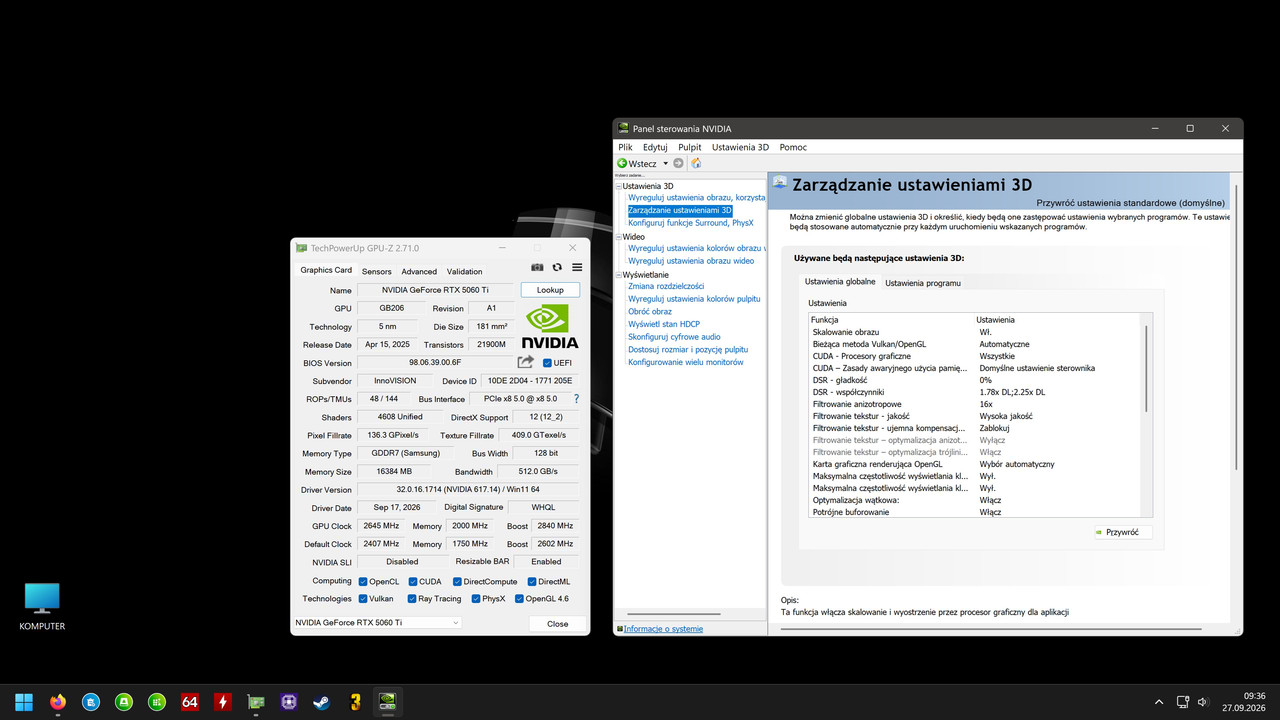
Task: Open the green grid app in taskbar
Action: click(x=157, y=702)
